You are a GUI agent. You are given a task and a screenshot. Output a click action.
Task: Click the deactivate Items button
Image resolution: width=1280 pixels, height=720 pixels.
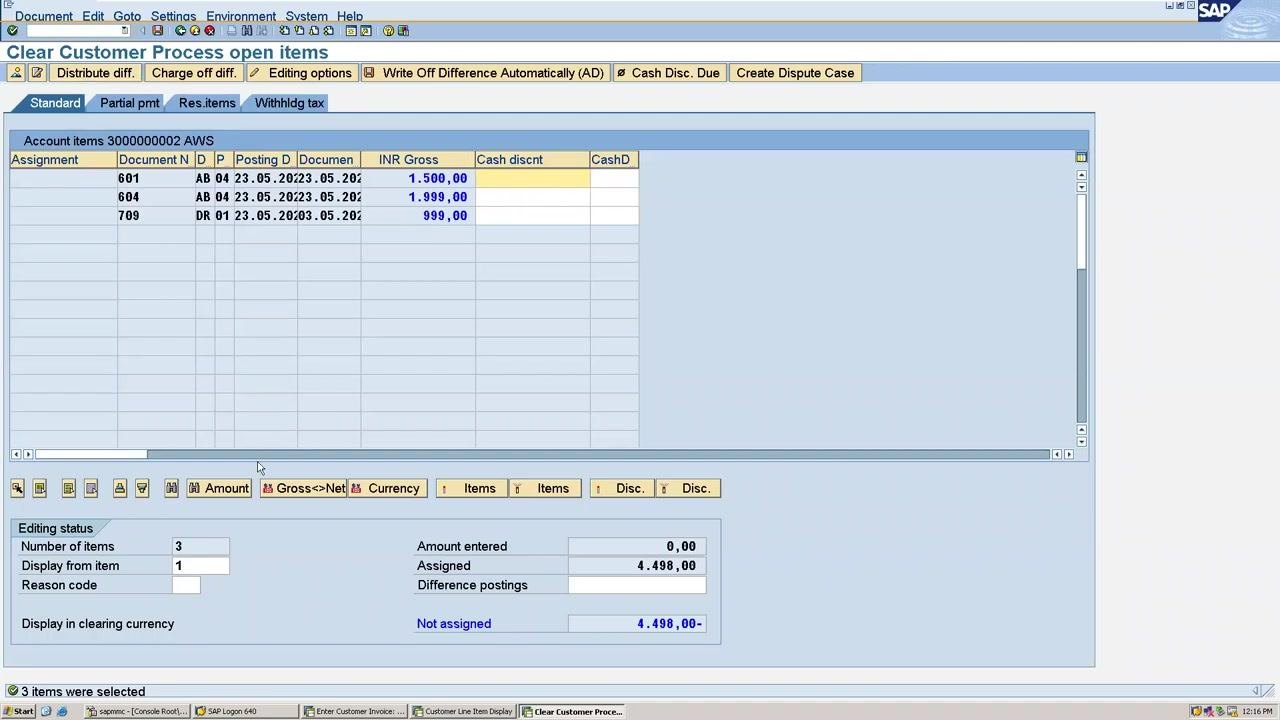pyautogui.click(x=545, y=488)
